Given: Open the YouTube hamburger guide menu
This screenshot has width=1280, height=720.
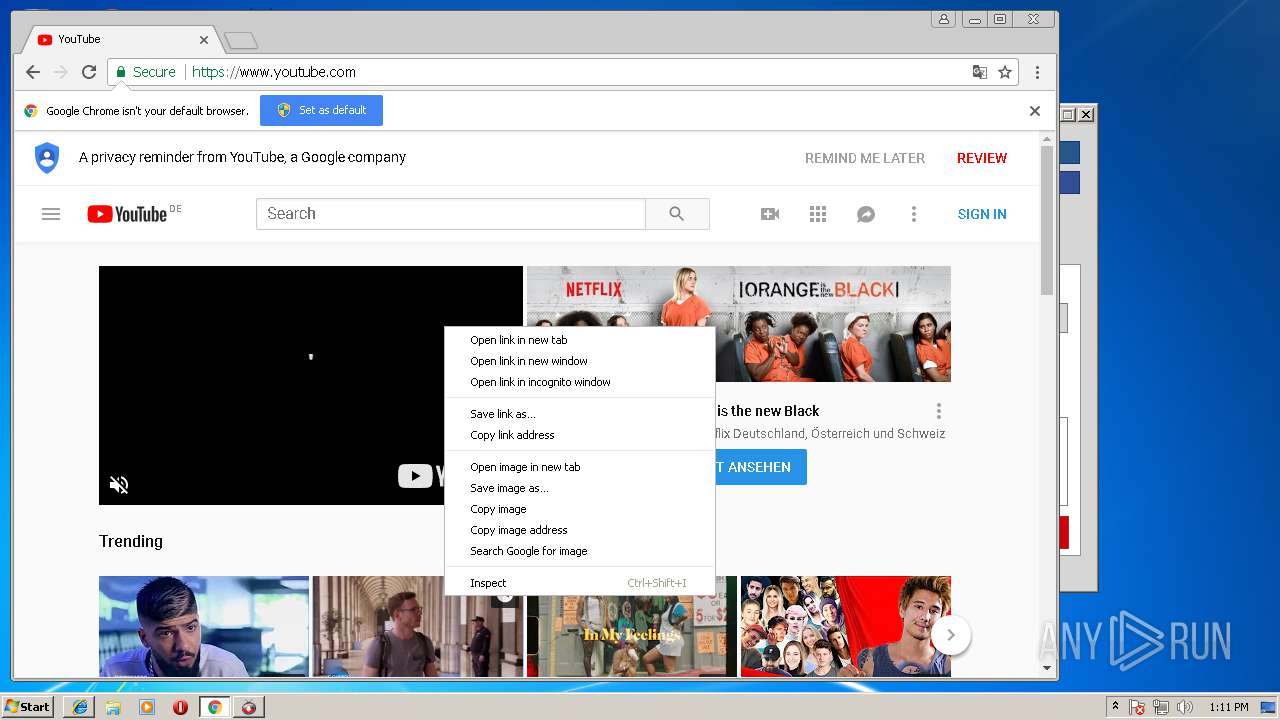Looking at the screenshot, I should (51, 214).
